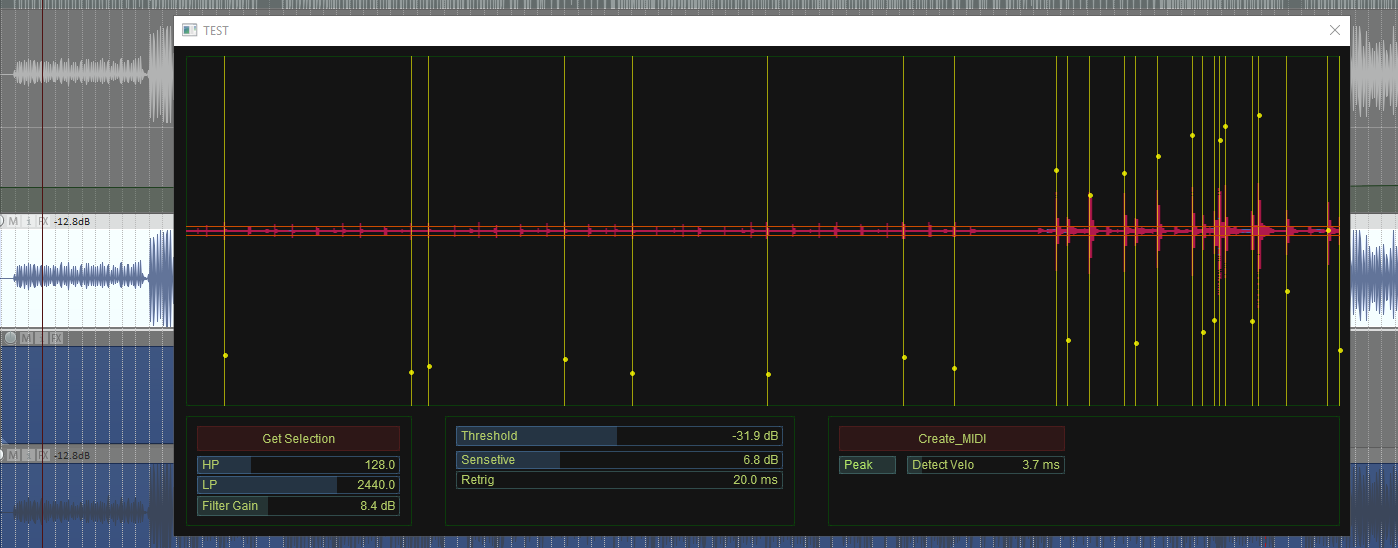The image size is (1398, 548).
Task: Open FX for the white-background media item
Action: tap(43, 221)
